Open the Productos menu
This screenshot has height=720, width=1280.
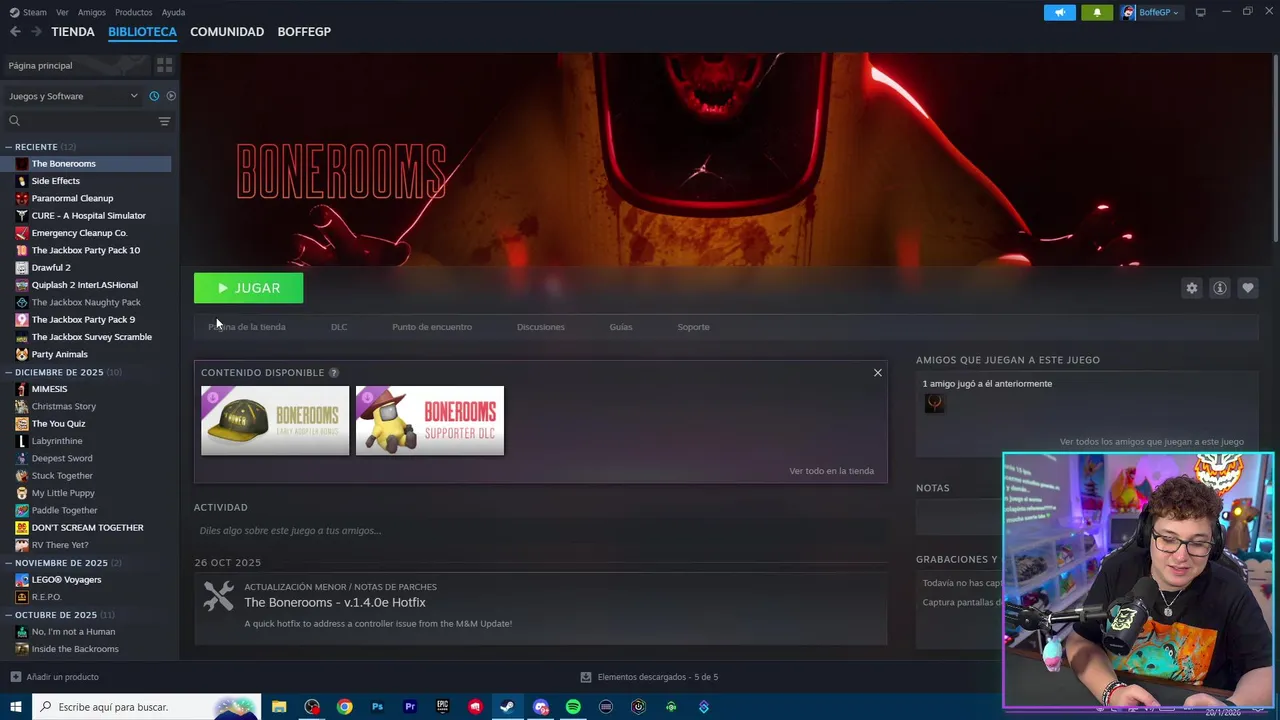pos(134,12)
